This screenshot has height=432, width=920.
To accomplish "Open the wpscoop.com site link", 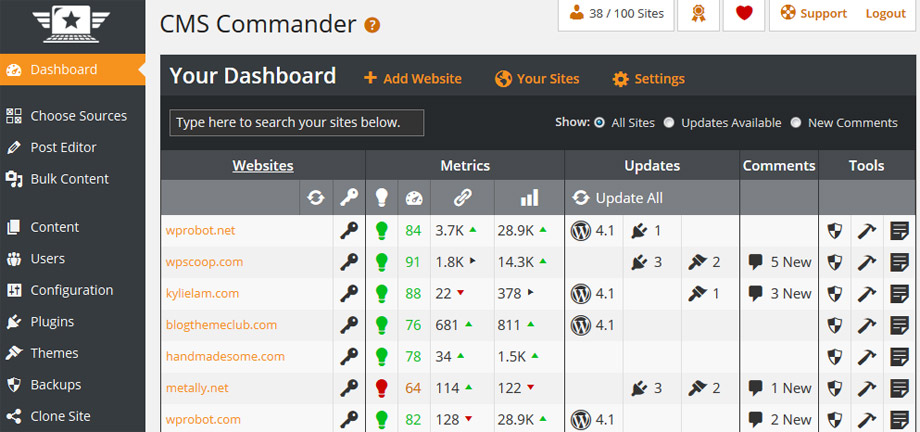I will click(x=204, y=262).
